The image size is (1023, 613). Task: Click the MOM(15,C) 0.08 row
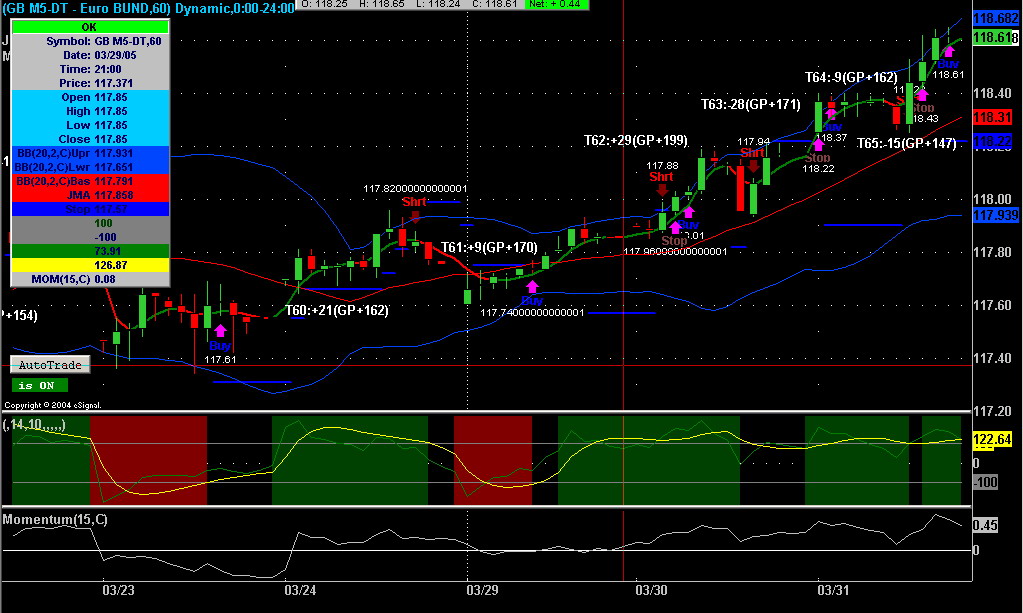pyautogui.click(x=90, y=280)
